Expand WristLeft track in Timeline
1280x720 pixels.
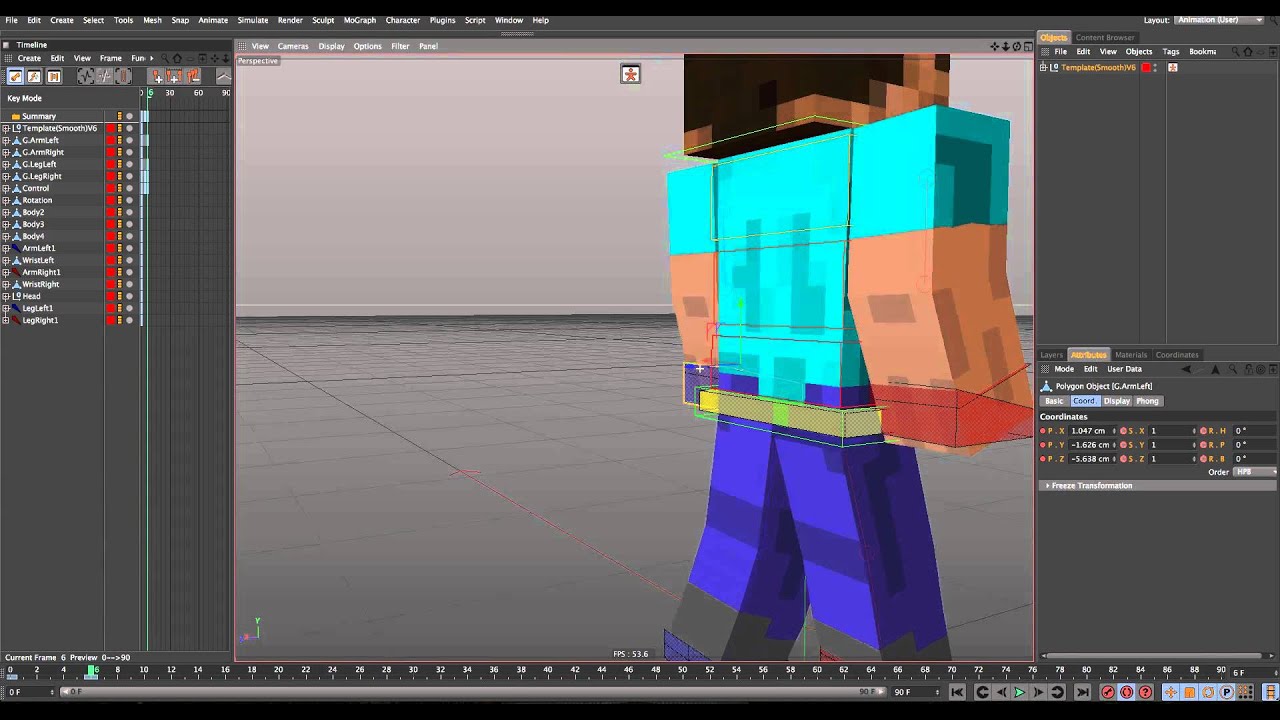tap(6, 260)
